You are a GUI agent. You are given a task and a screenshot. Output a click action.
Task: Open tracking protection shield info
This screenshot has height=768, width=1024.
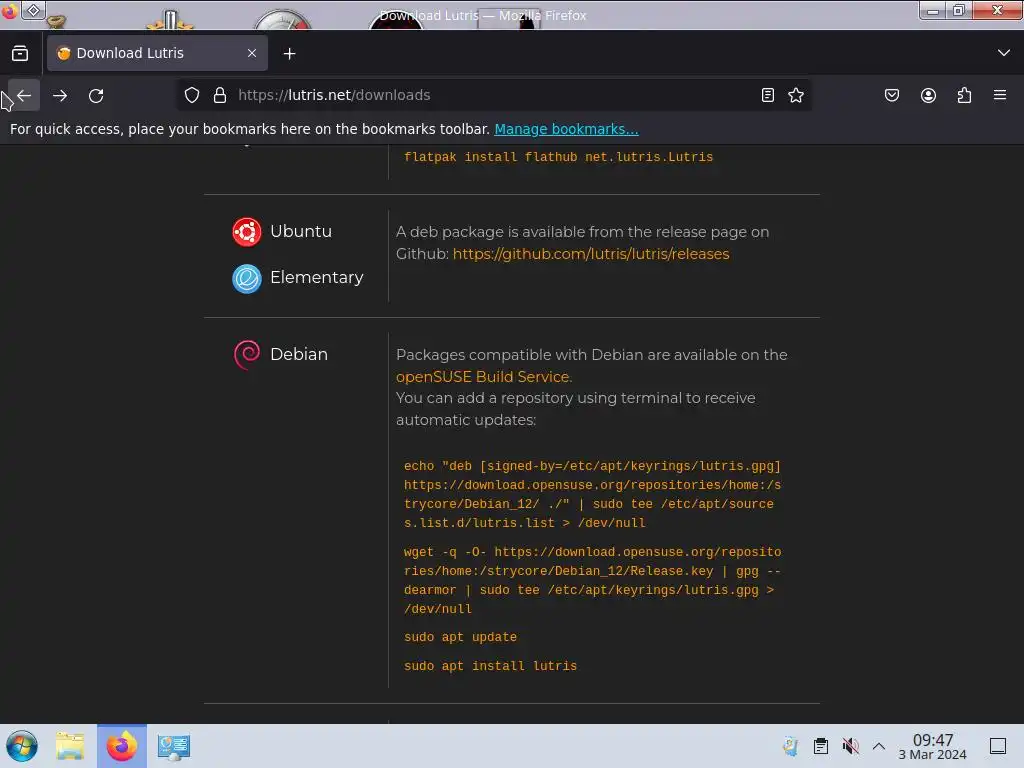tap(192, 95)
